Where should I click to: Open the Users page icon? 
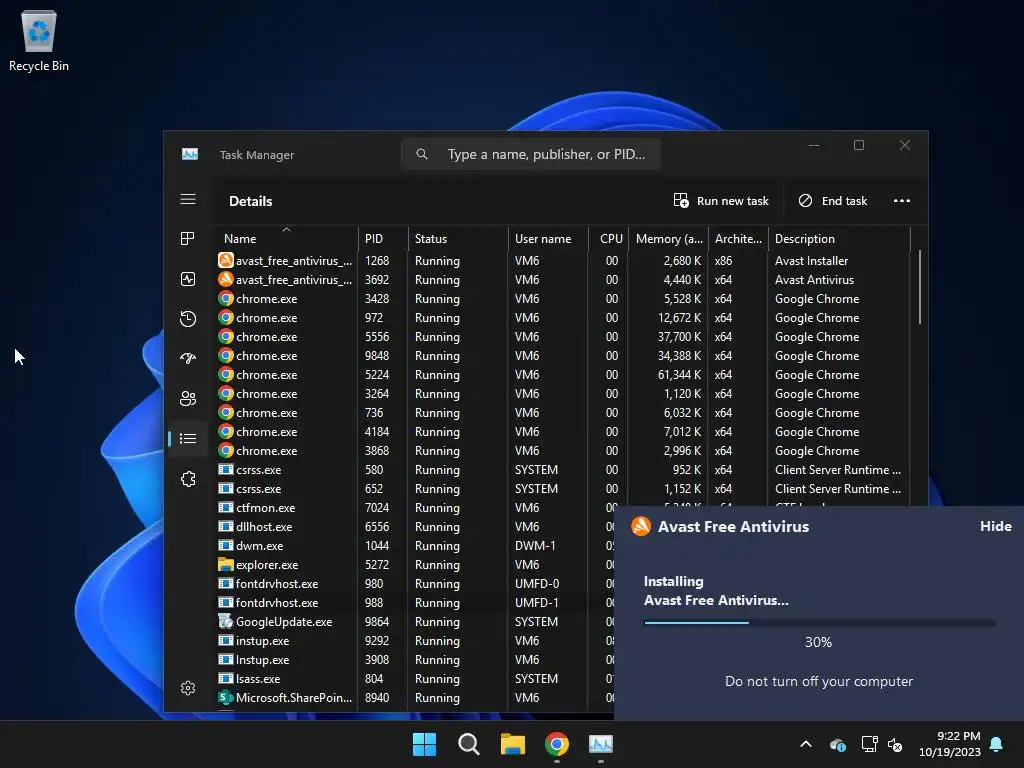[188, 398]
